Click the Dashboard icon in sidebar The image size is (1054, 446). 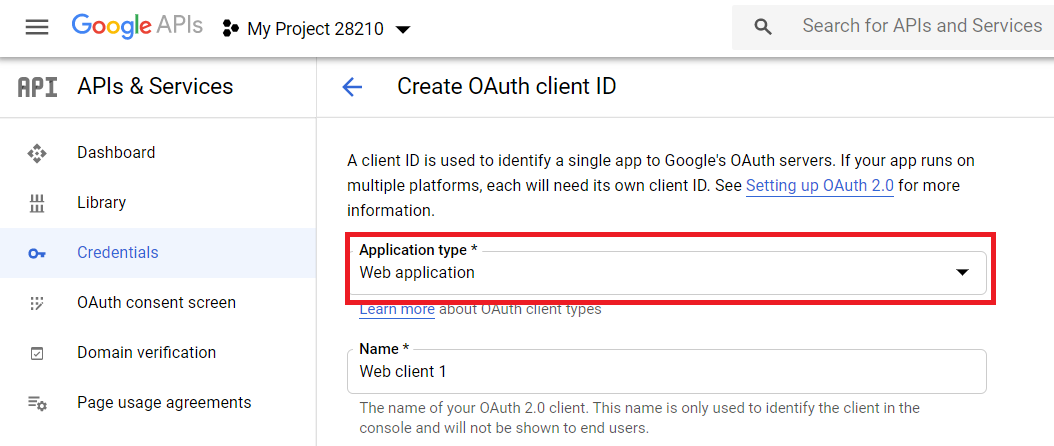pos(37,153)
